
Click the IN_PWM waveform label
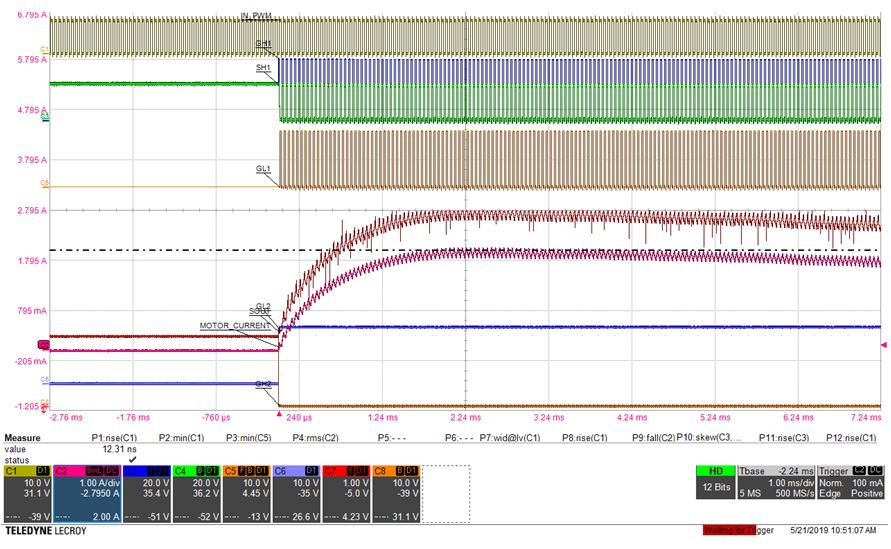257,16
